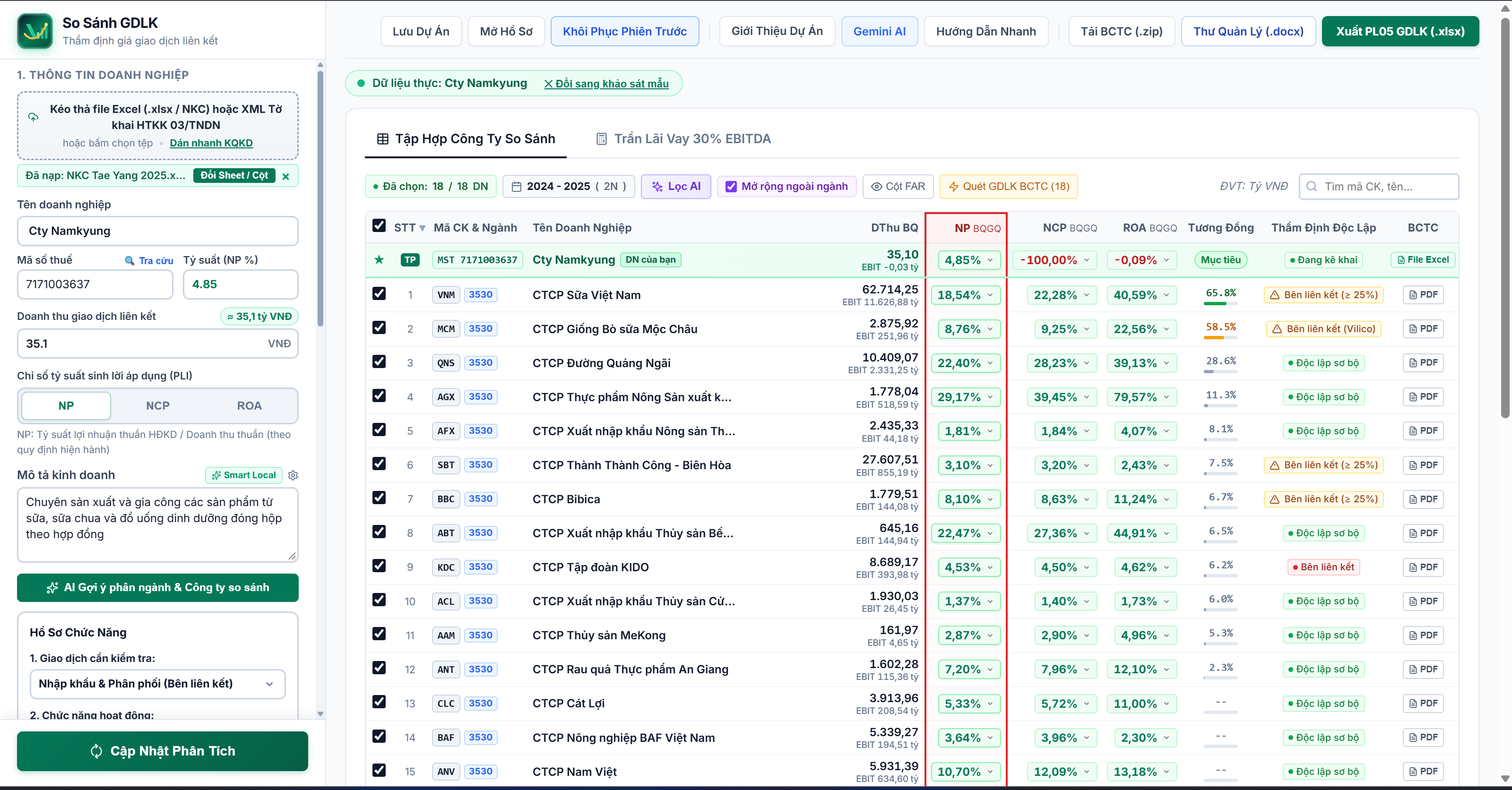1512x790 pixels.
Task: Click the Đang kê khai status badge
Action: click(x=1324, y=259)
